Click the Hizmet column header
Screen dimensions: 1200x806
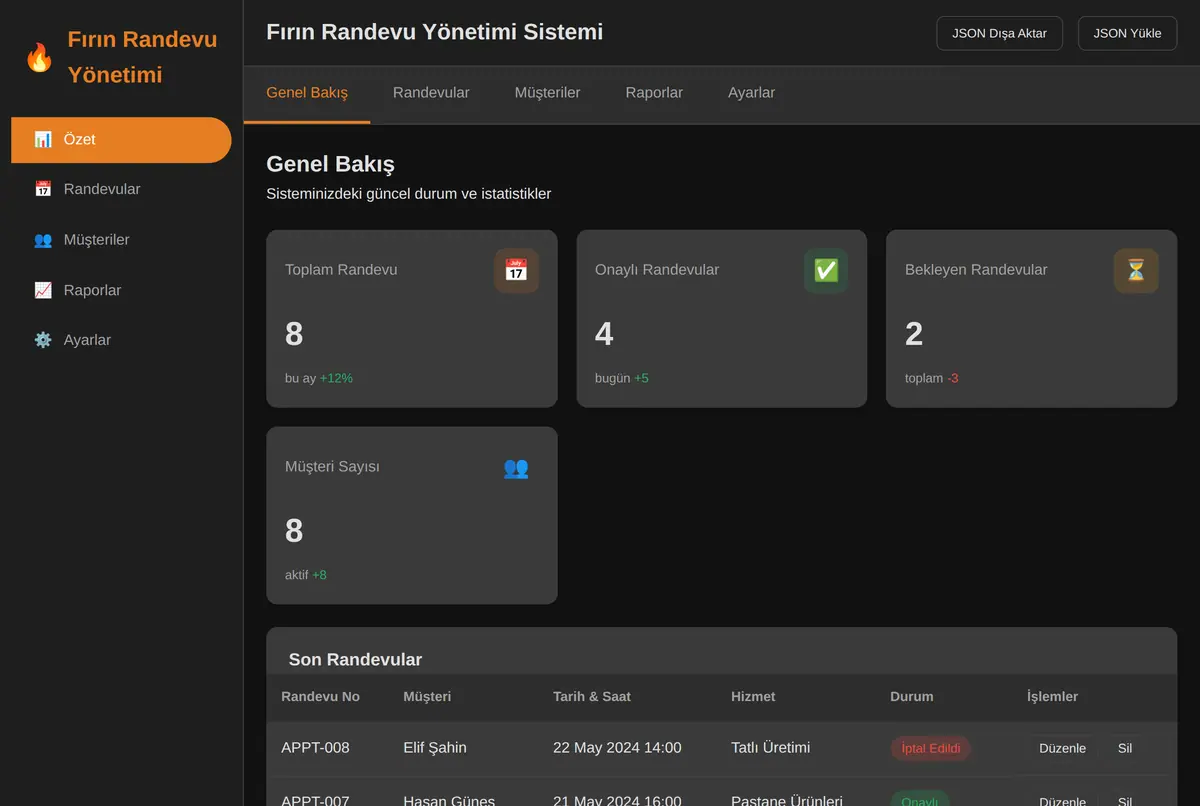pos(753,696)
